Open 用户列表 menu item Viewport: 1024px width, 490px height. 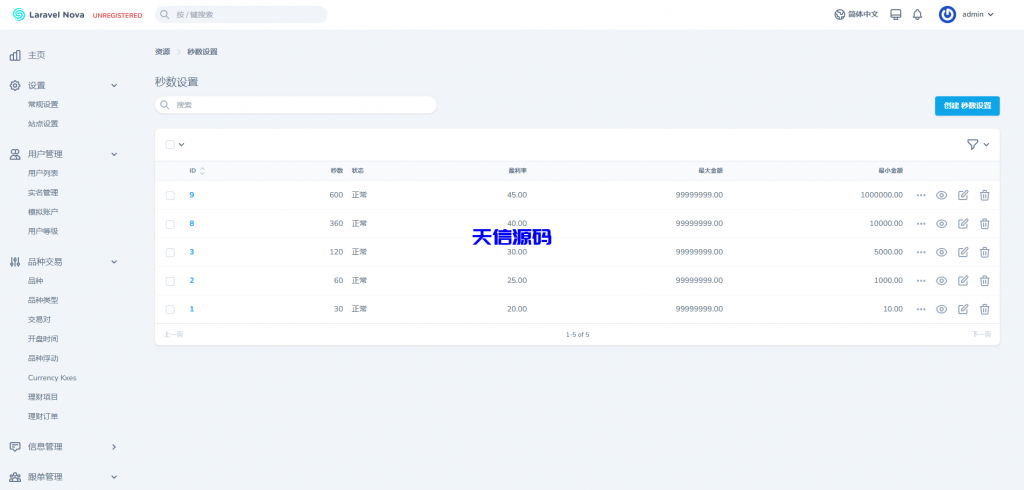coord(43,173)
